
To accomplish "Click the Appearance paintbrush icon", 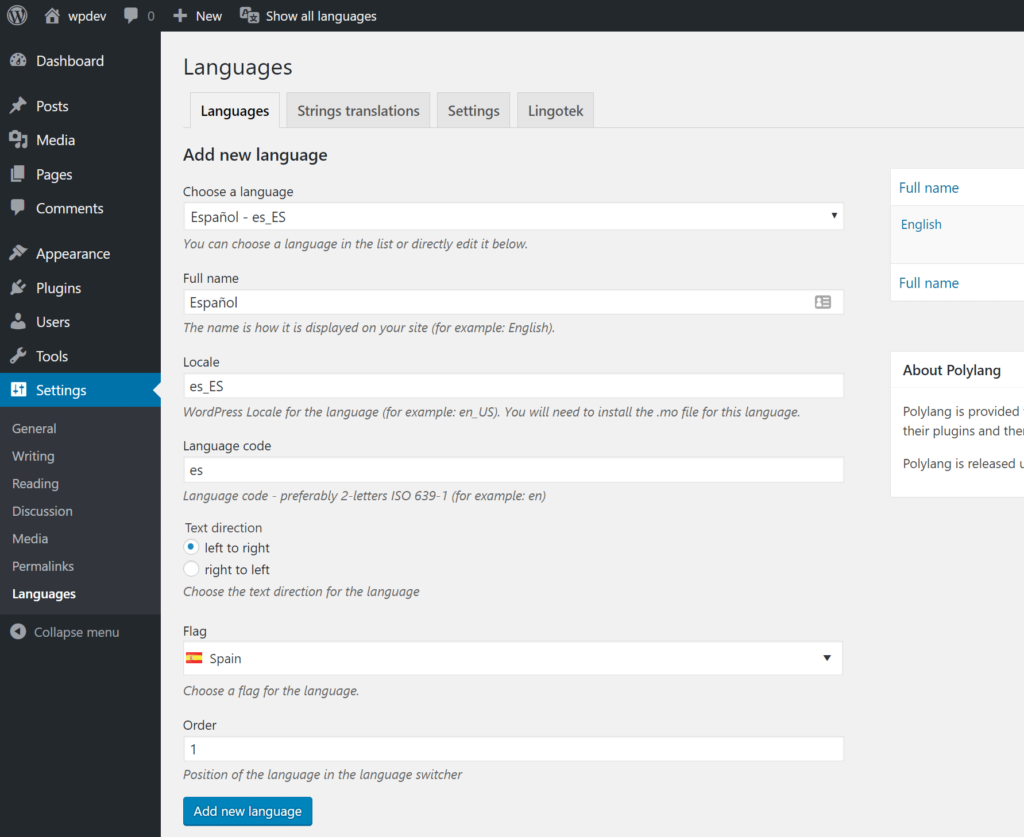I will point(18,254).
